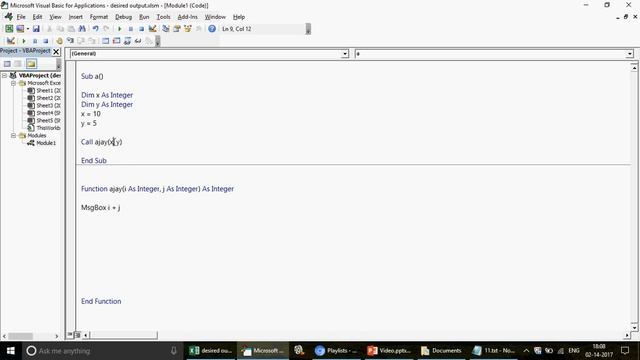The height and width of the screenshot is (360, 640).
Task: Switch to Video.pptx PowerPoint taskbar button
Action: (389, 351)
